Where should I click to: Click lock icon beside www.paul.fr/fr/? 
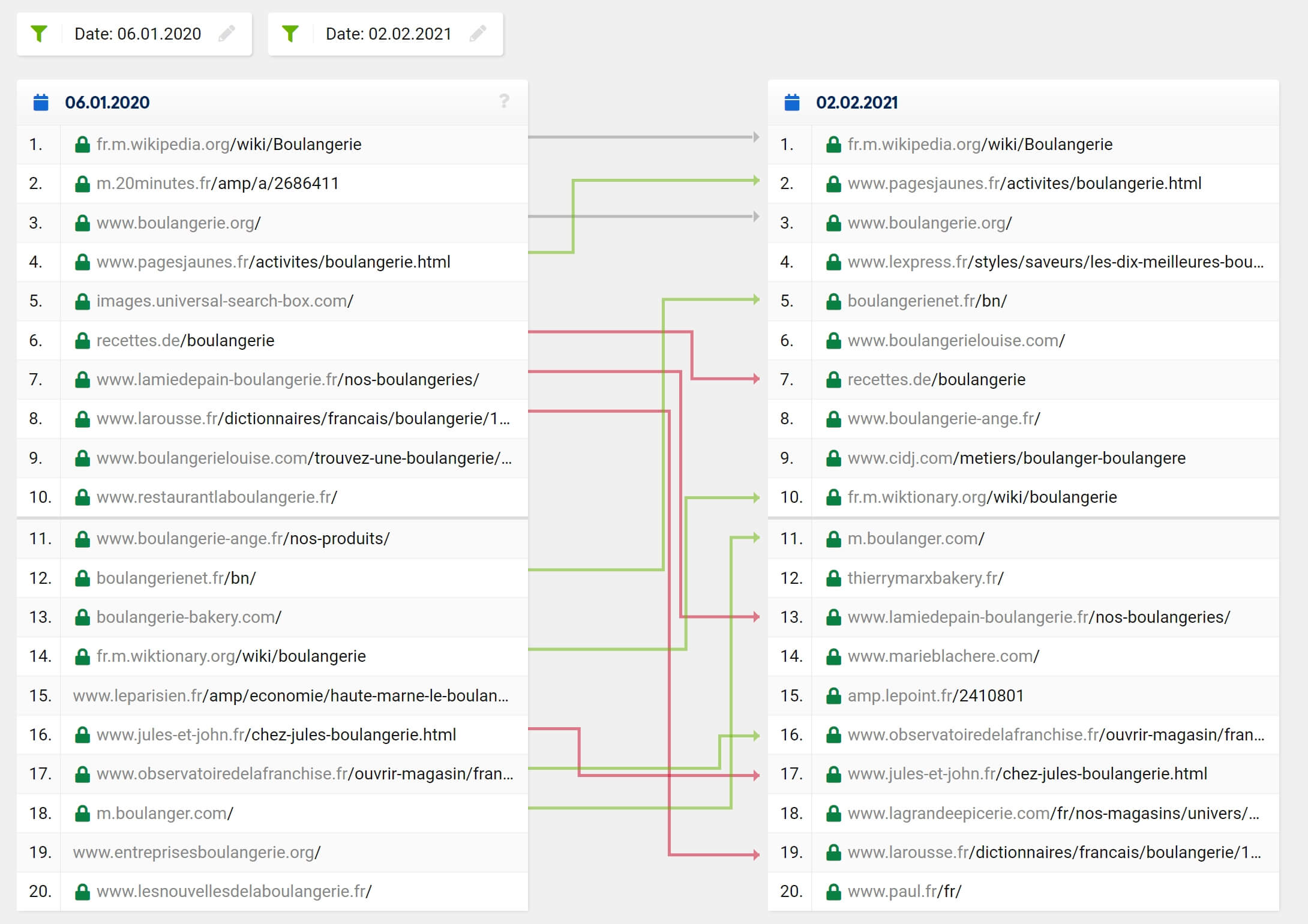(x=833, y=892)
